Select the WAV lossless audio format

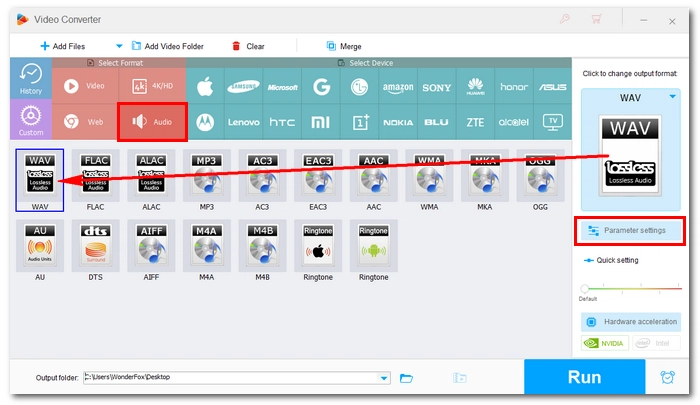pos(40,180)
